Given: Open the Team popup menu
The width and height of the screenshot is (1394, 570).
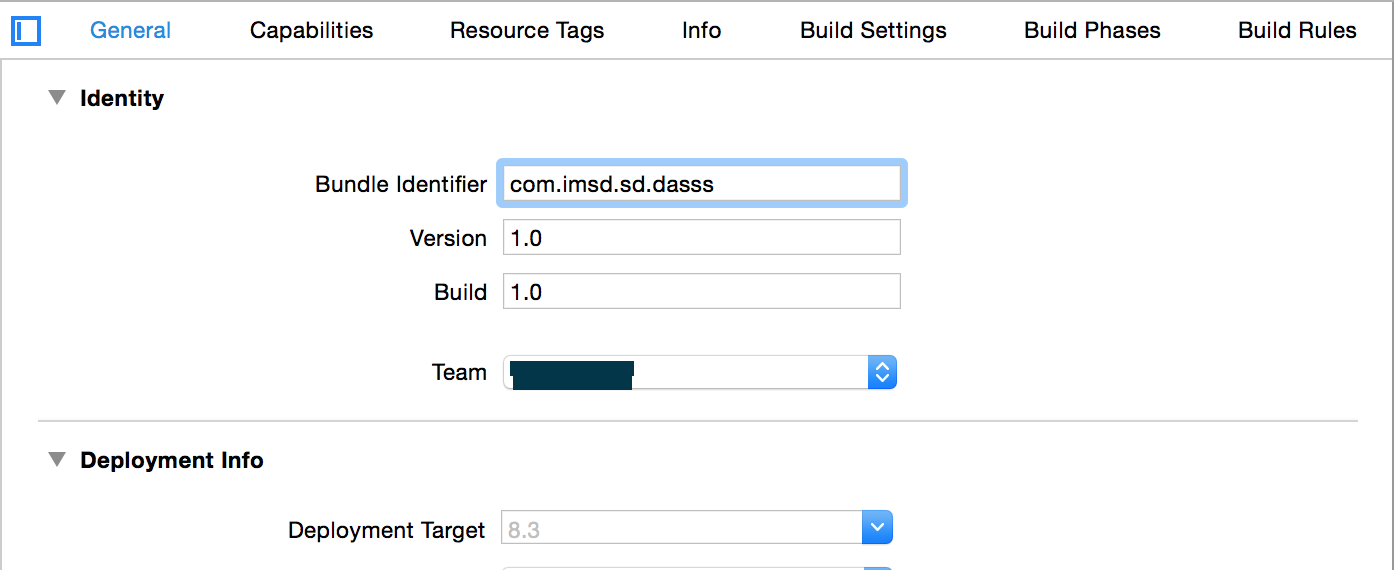Looking at the screenshot, I should 700,373.
